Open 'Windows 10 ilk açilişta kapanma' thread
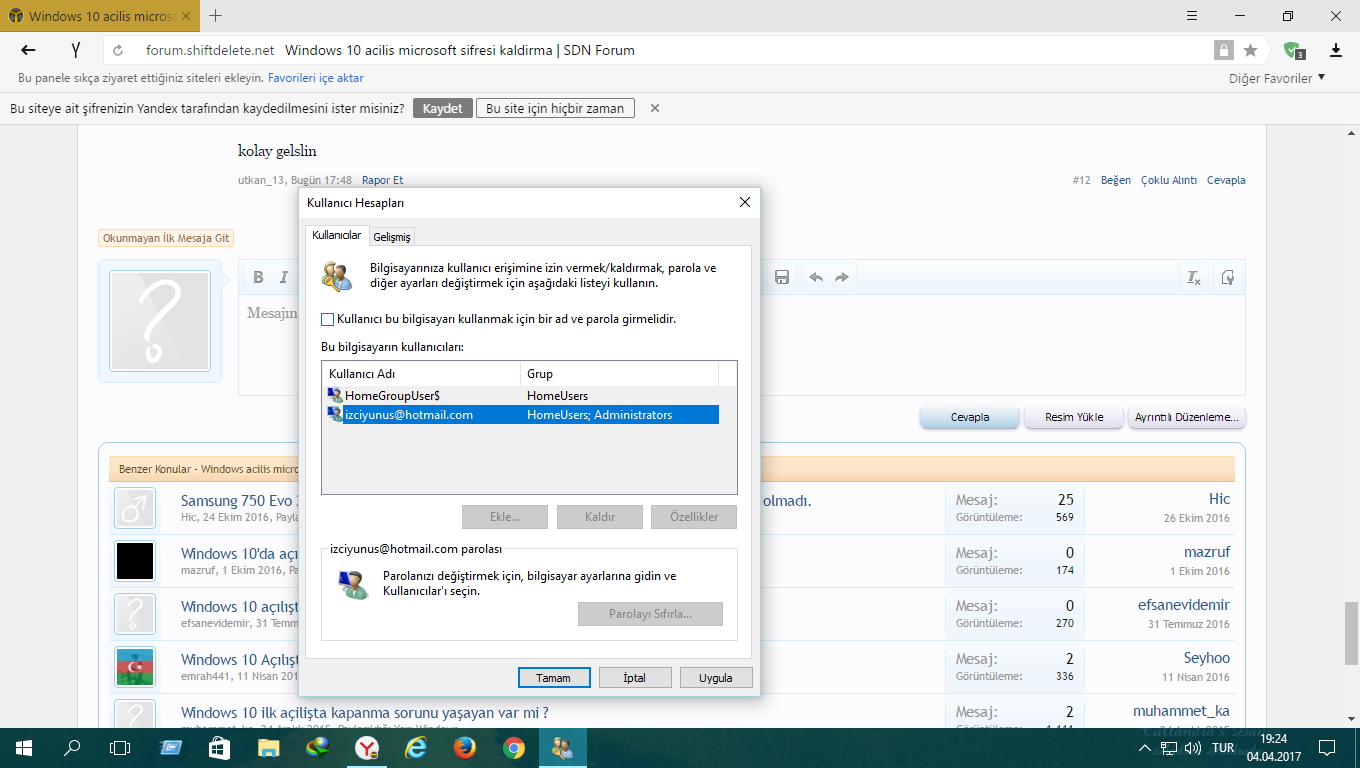 (365, 713)
